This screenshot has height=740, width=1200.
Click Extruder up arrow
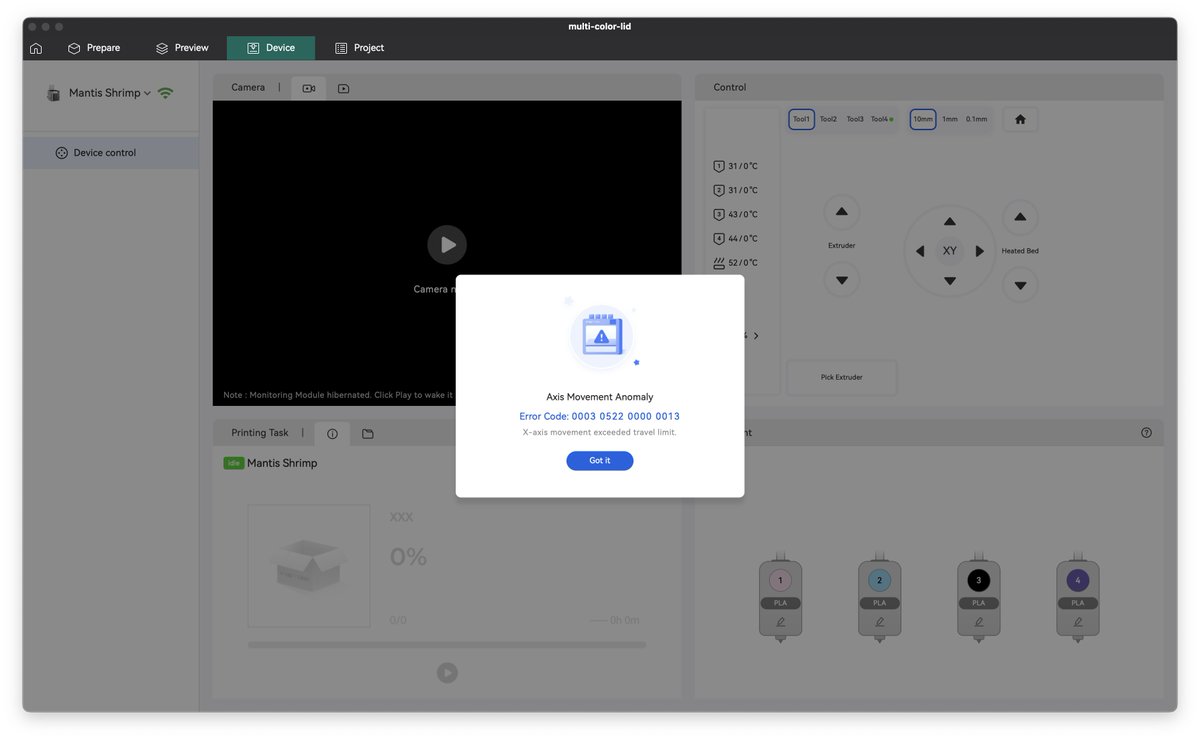tap(842, 212)
